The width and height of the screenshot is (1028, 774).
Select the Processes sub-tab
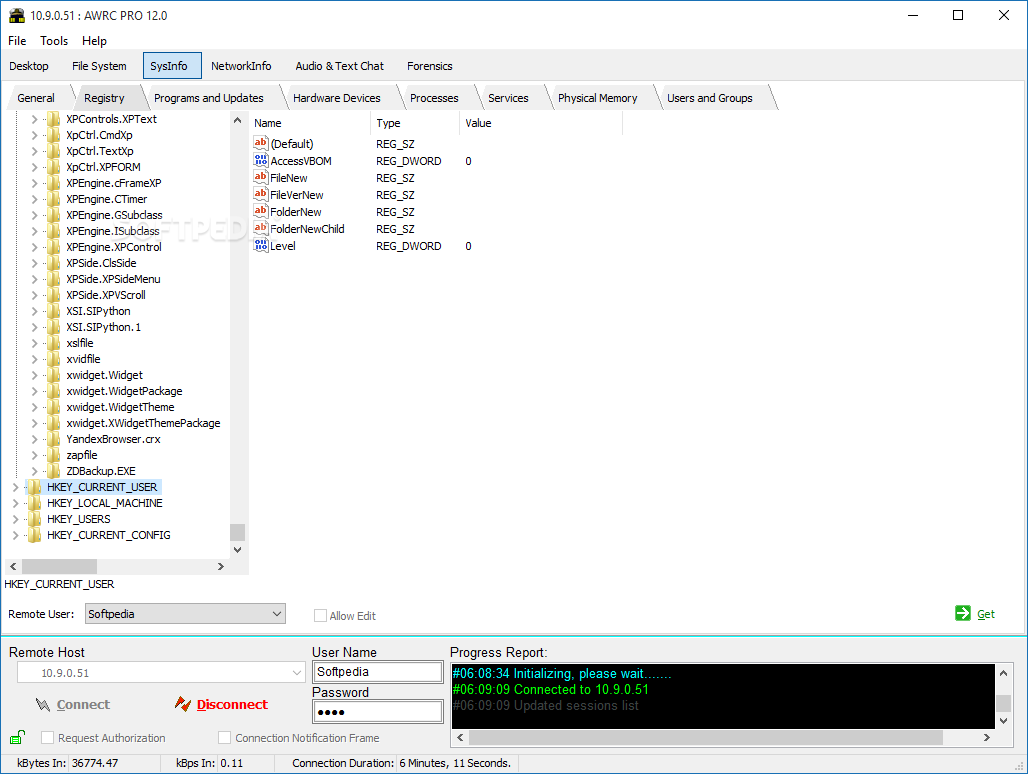tap(434, 98)
